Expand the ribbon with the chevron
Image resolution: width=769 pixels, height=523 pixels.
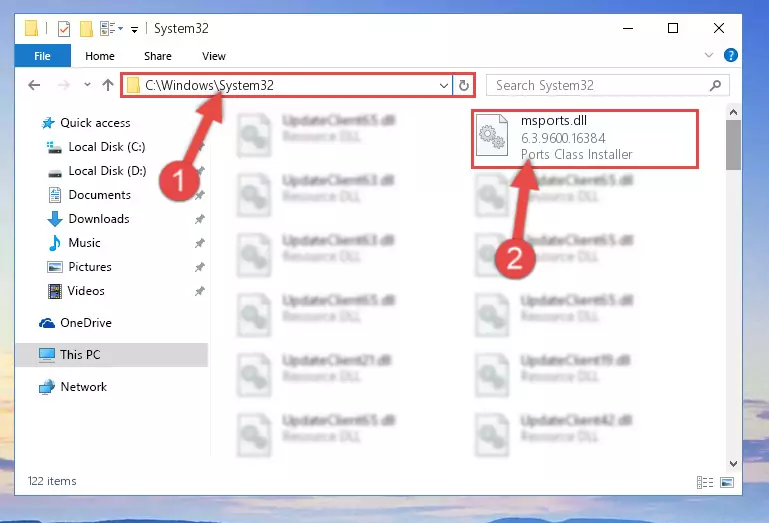tap(709, 55)
